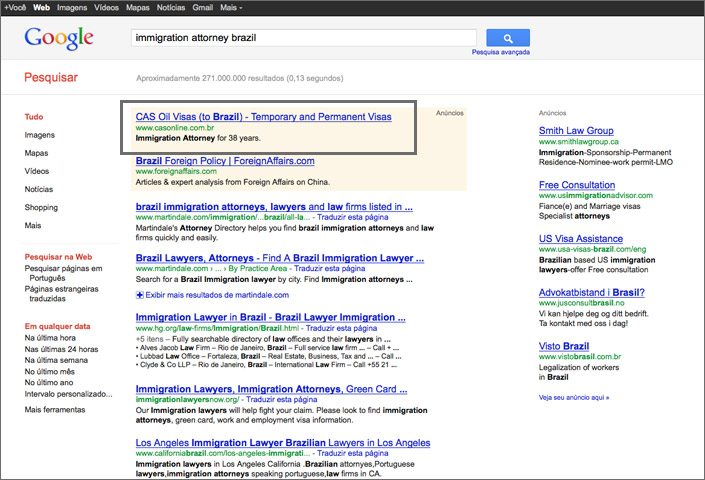Open Gmail from the top bar
This screenshot has height=480, width=705.
[x=202, y=8]
